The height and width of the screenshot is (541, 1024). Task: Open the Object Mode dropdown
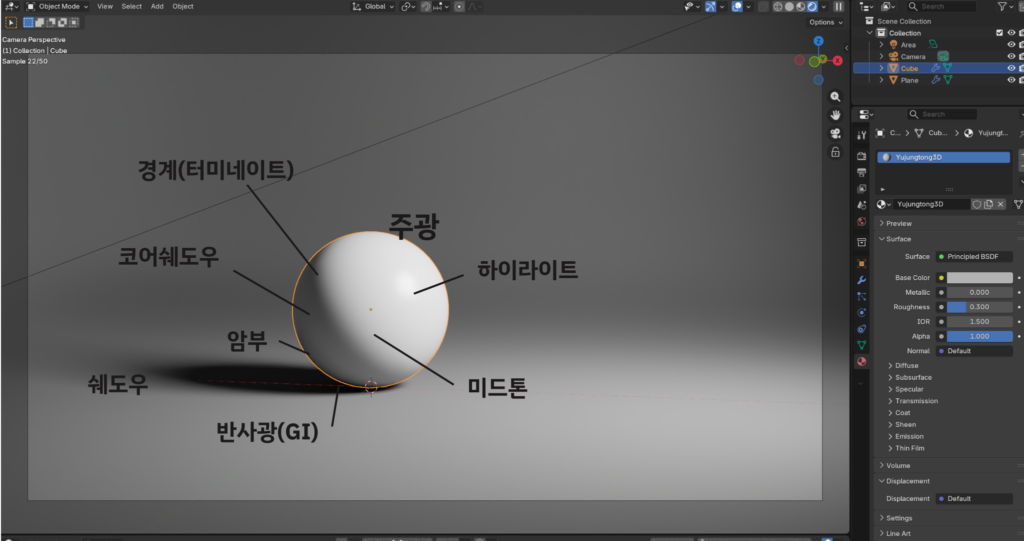[x=57, y=7]
